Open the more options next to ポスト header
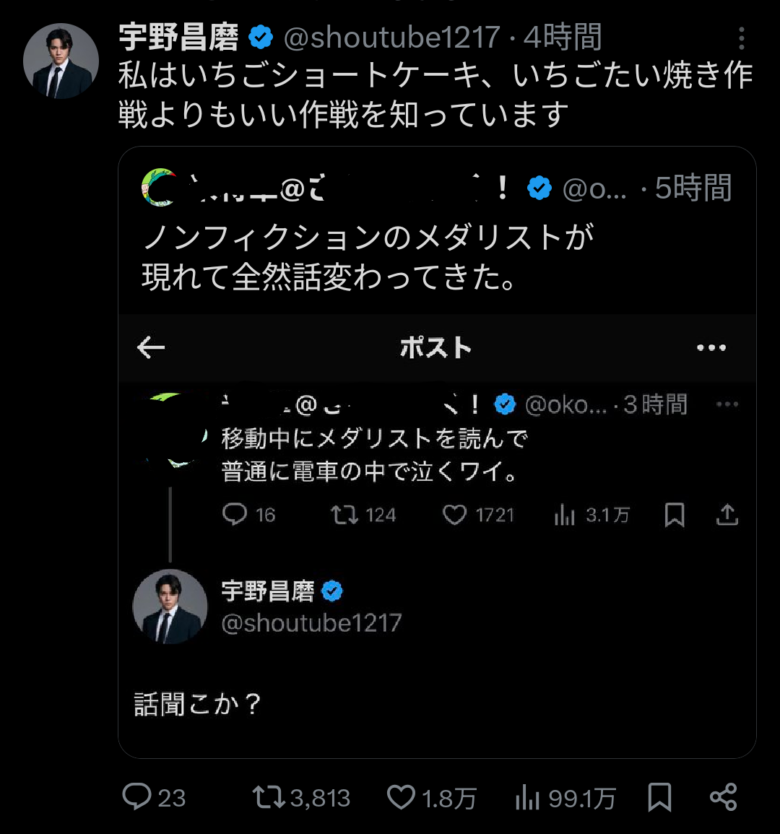This screenshot has width=780, height=834. point(711,347)
